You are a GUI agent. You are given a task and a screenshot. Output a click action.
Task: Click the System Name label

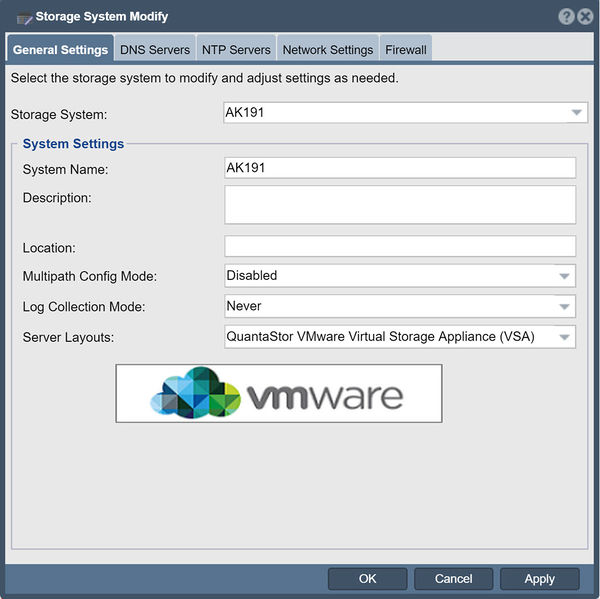[65, 170]
